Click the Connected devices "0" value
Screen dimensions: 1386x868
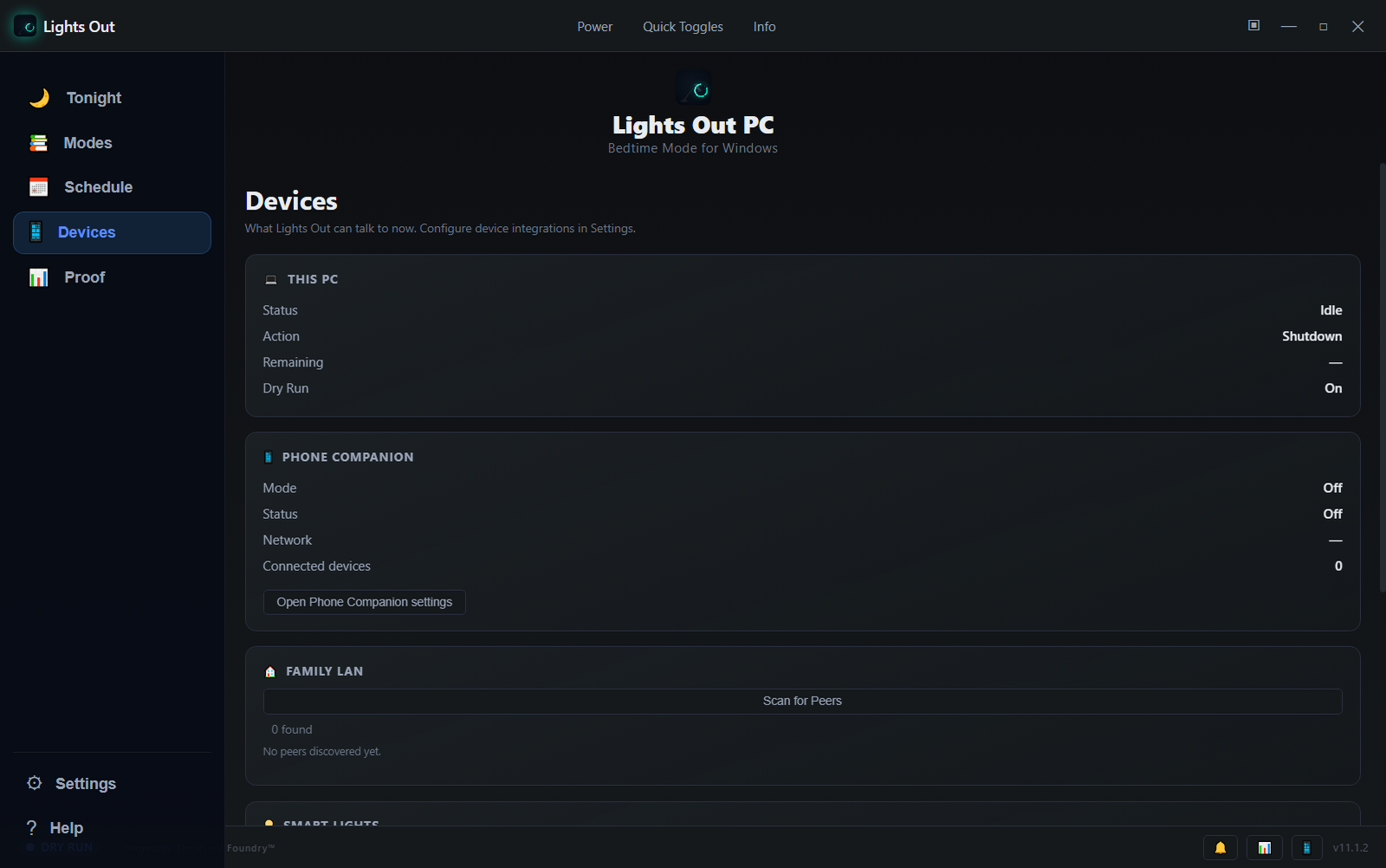pyautogui.click(x=1338, y=566)
